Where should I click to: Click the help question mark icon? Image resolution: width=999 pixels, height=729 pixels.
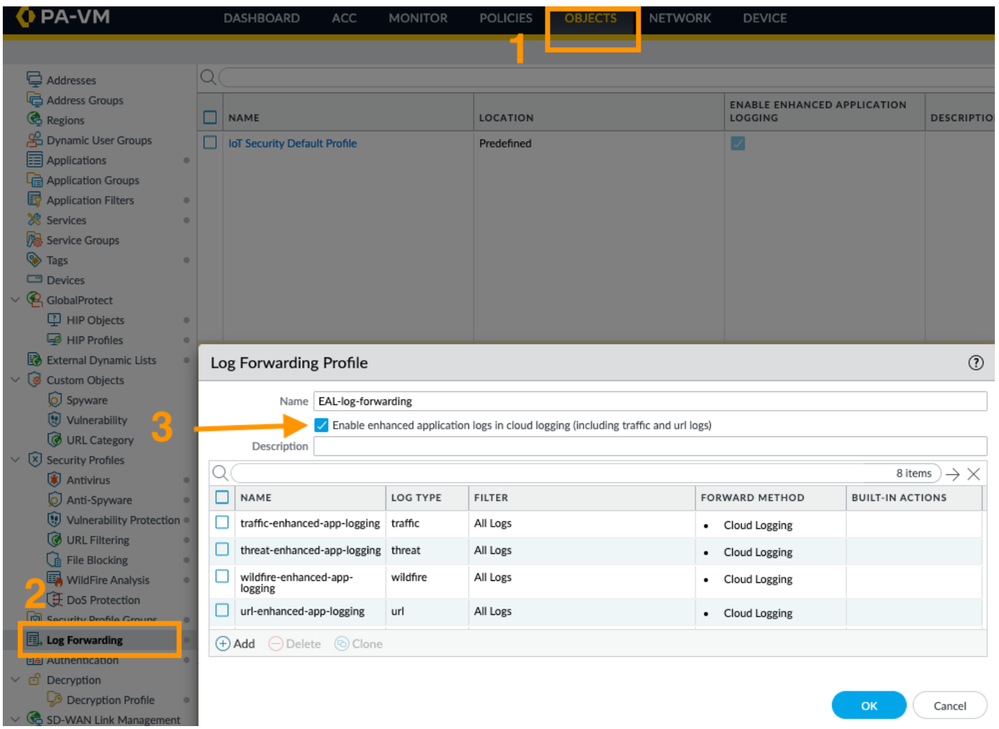[x=975, y=363]
